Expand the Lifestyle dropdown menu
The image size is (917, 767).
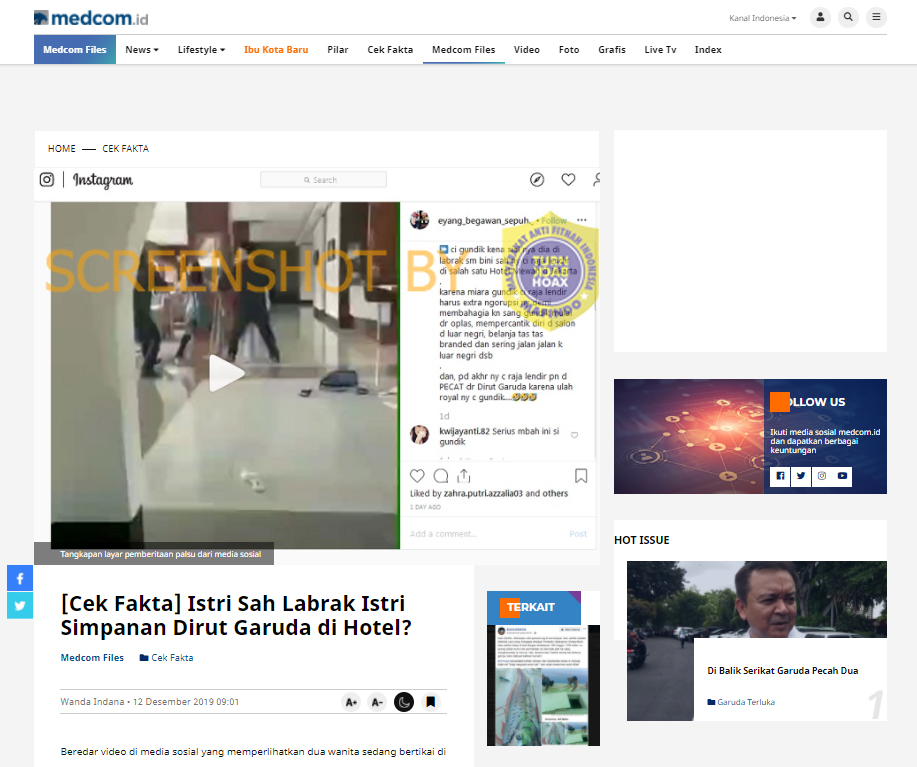coord(201,50)
